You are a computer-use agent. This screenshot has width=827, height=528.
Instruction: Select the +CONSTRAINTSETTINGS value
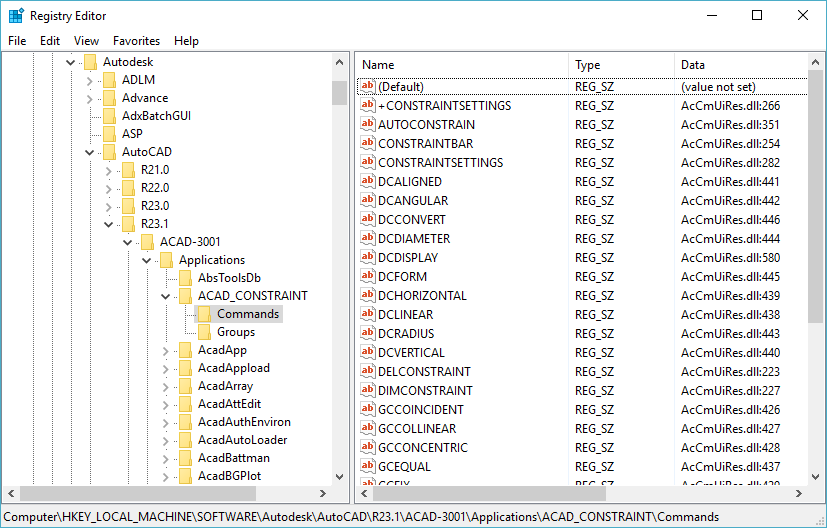click(x=445, y=105)
